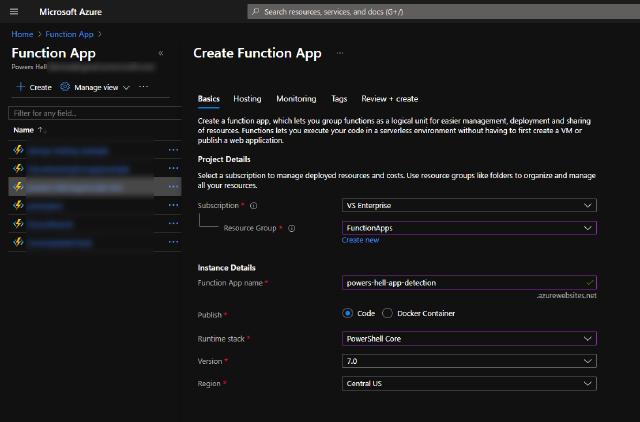640x422 pixels.
Task: Open ellipsis menu for second function app row
Action: click(x=173, y=168)
